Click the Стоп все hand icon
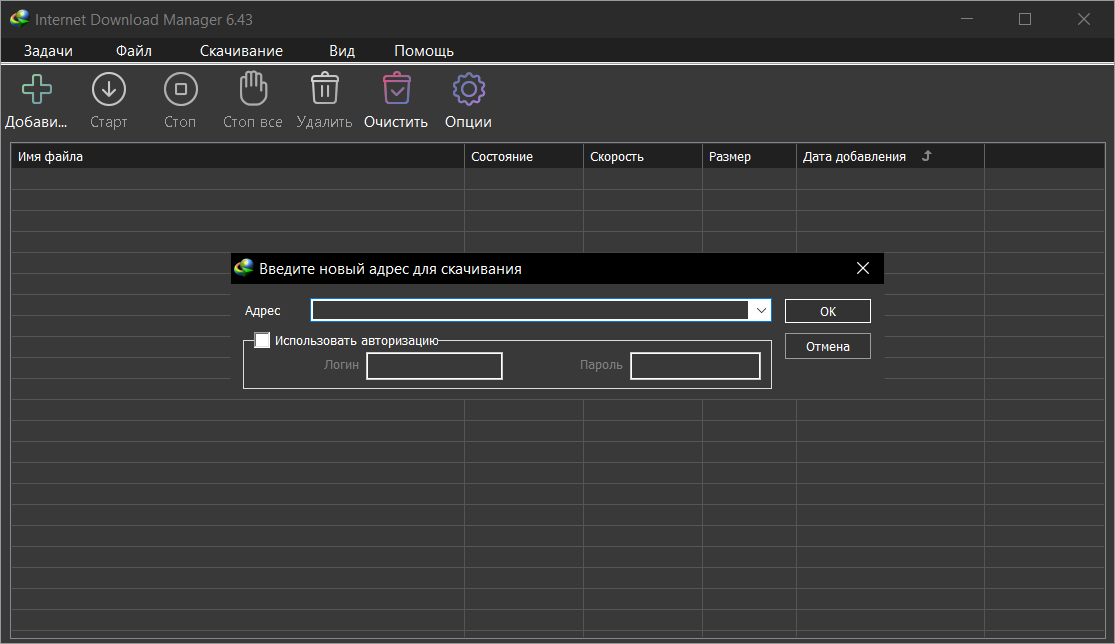Image resolution: width=1115 pixels, height=644 pixels. tap(253, 89)
